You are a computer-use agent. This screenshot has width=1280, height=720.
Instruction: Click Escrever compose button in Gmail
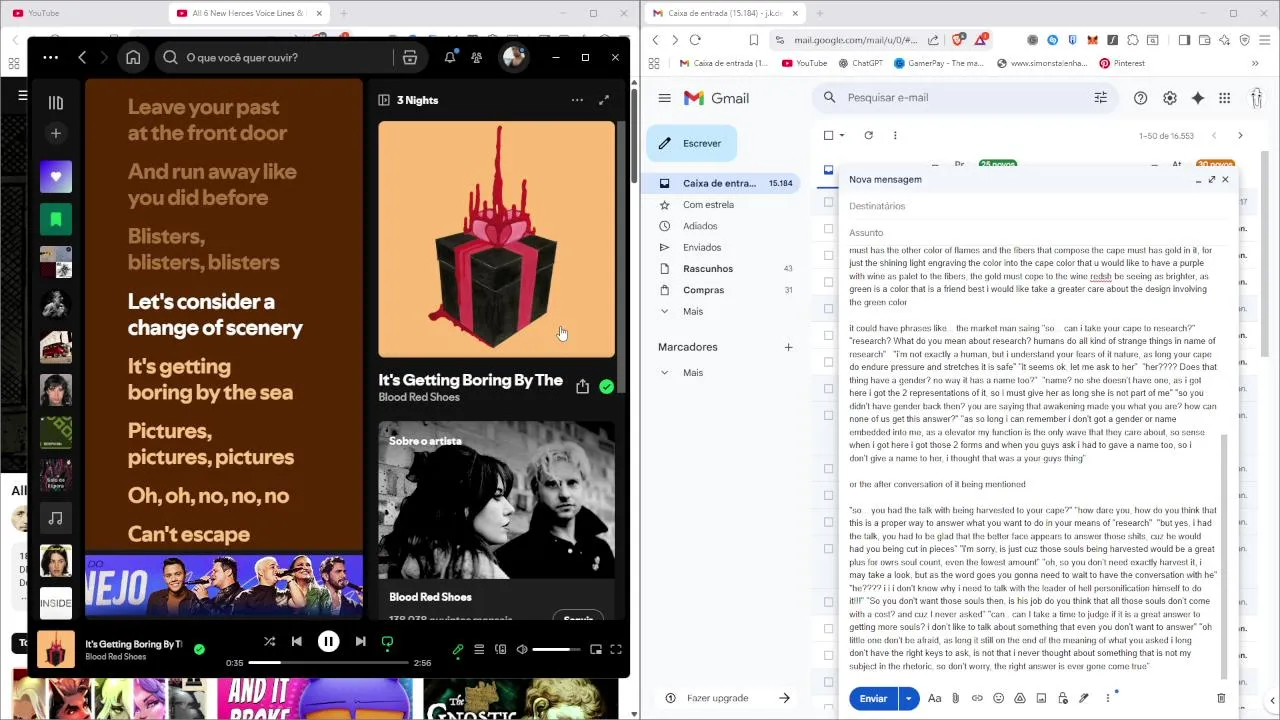point(692,143)
